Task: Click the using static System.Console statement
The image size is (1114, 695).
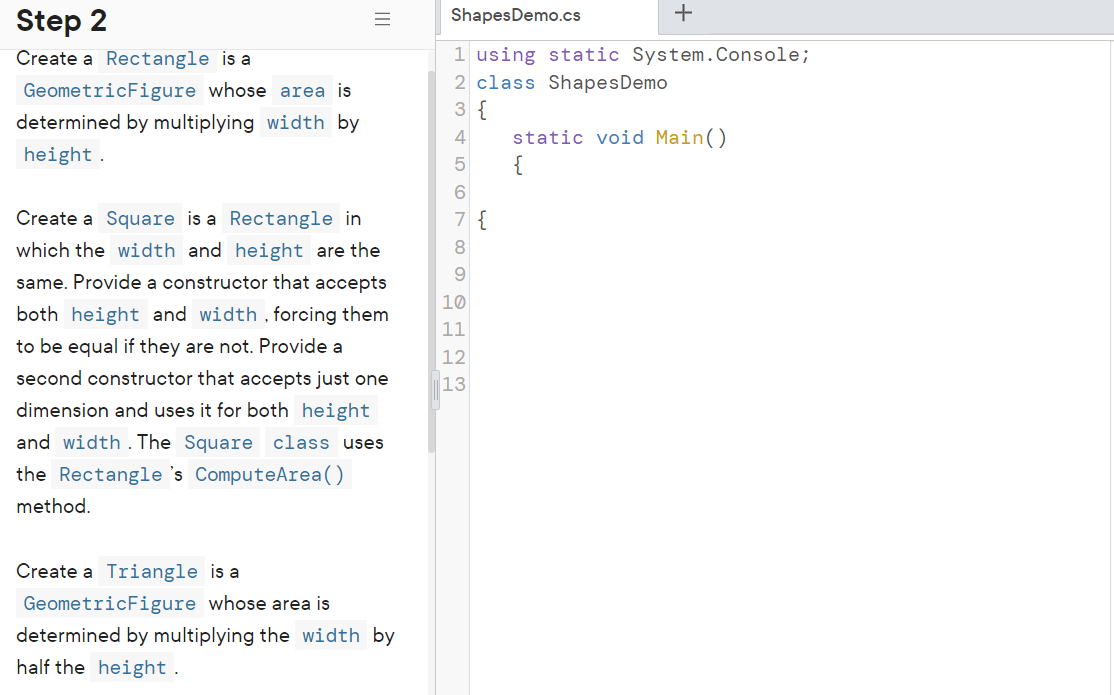Action: 640,55
